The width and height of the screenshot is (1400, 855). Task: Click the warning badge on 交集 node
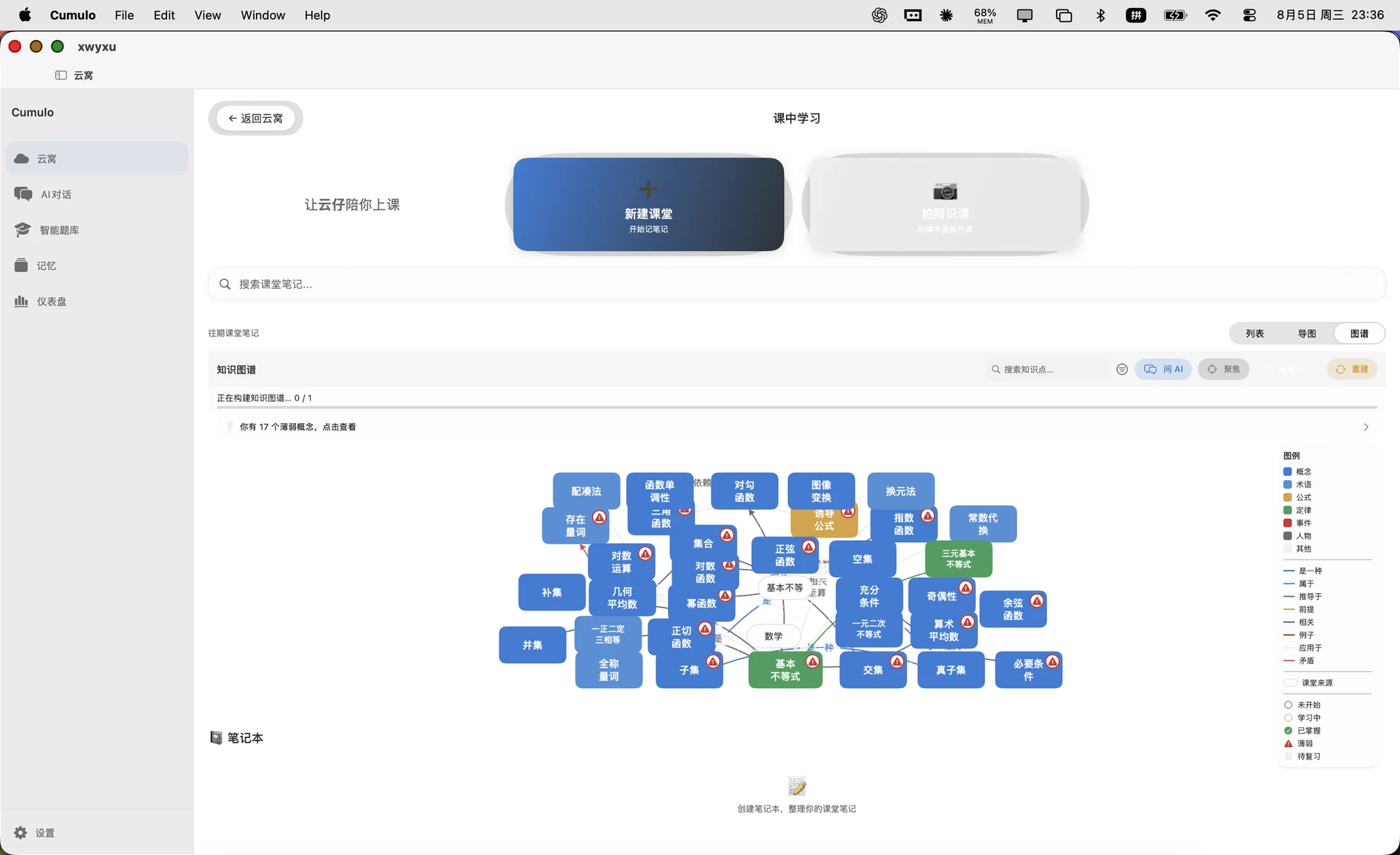[897, 661]
